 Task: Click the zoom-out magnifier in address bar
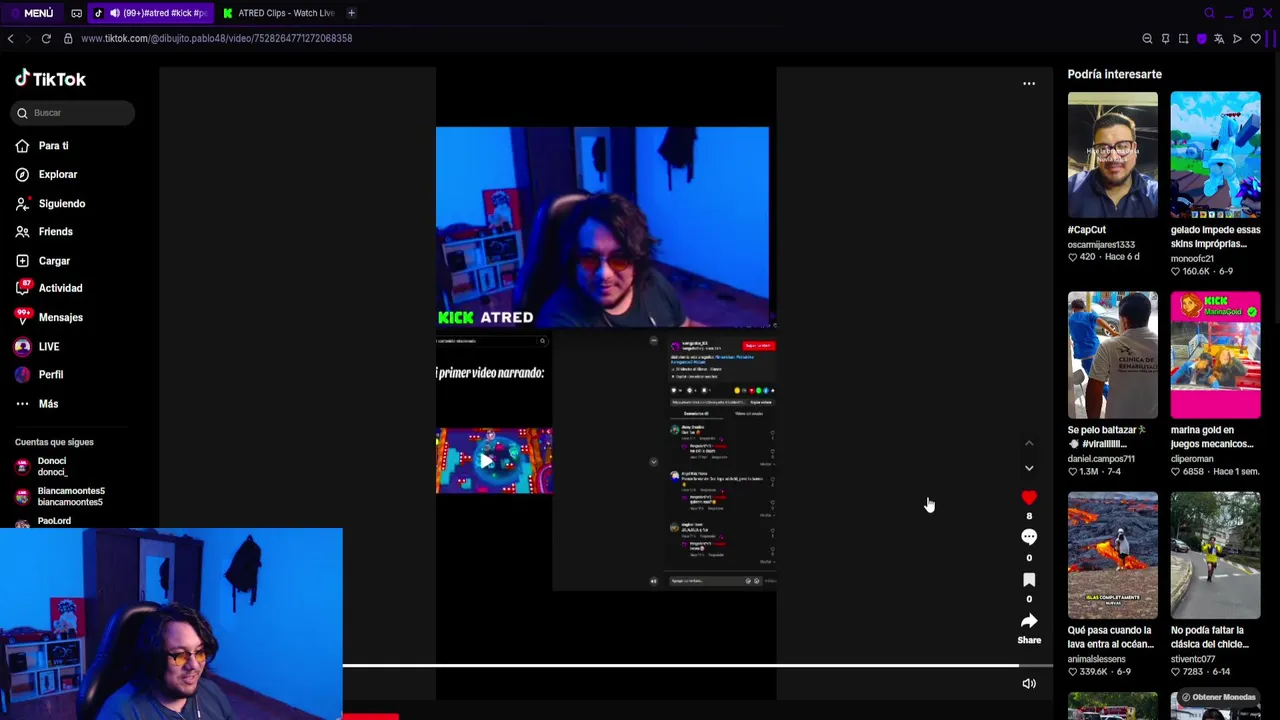pyautogui.click(x=1147, y=39)
